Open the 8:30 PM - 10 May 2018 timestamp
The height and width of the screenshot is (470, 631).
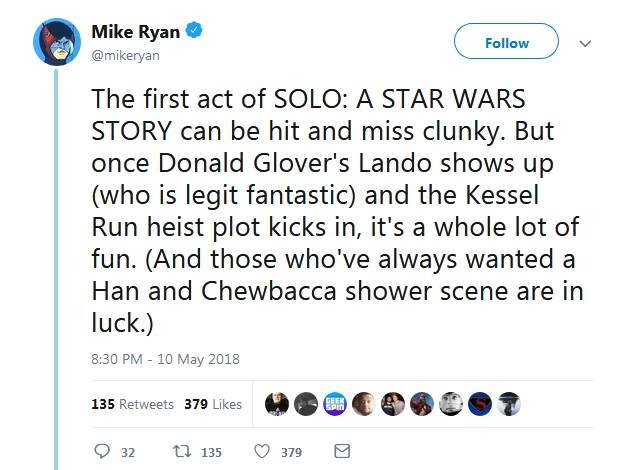point(165,359)
